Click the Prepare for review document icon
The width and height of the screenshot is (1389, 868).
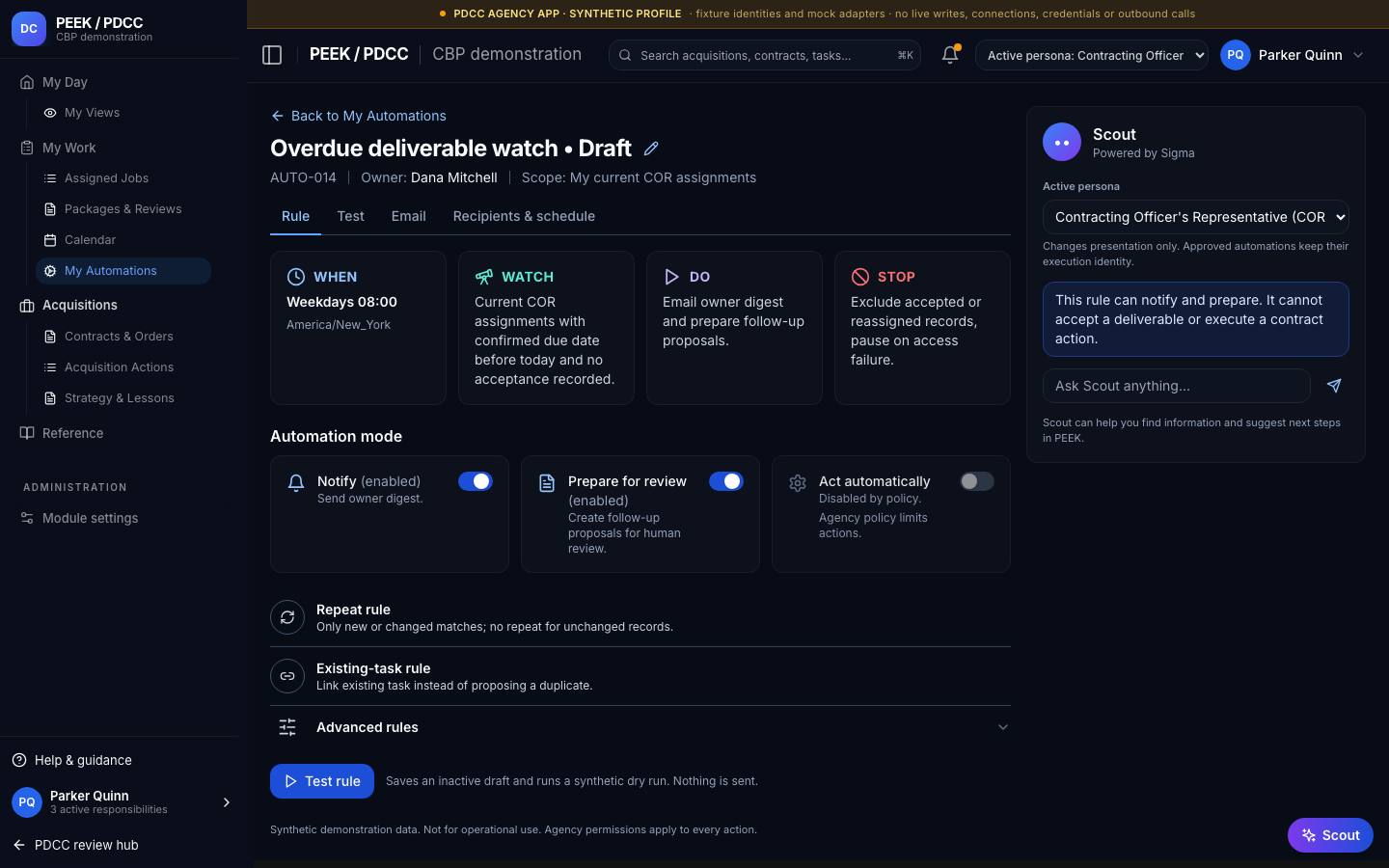coord(547,483)
